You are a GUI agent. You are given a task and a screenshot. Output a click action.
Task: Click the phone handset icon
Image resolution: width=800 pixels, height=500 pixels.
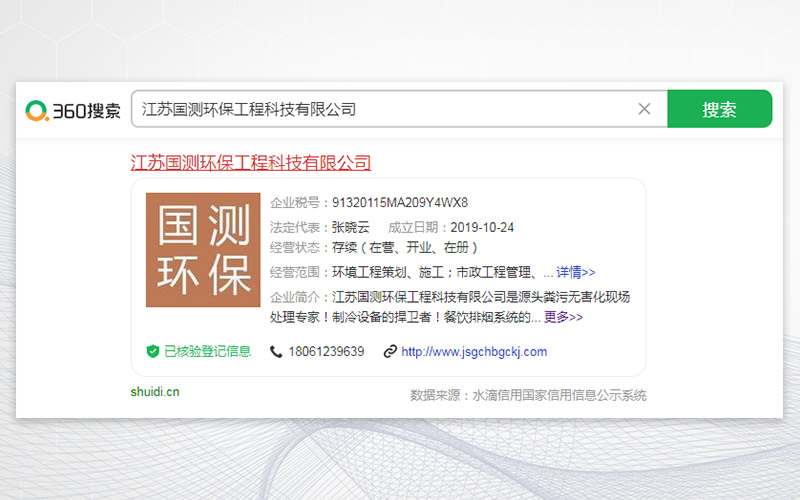(x=276, y=352)
